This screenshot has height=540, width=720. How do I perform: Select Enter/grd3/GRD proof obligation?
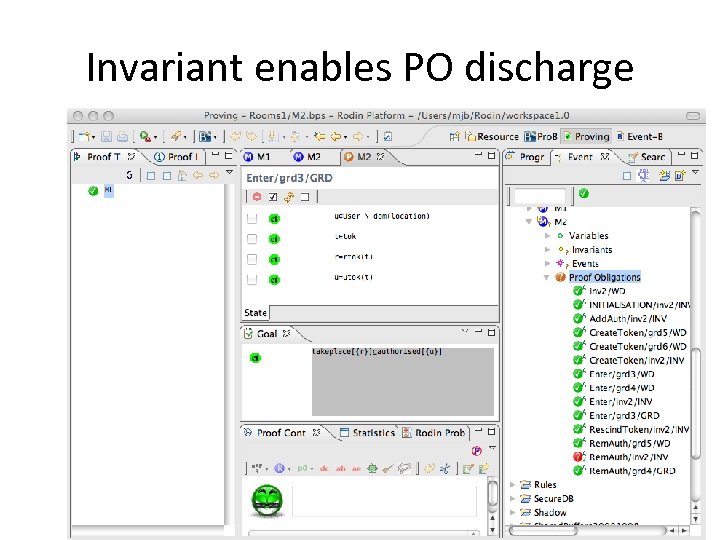pyautogui.click(x=617, y=416)
